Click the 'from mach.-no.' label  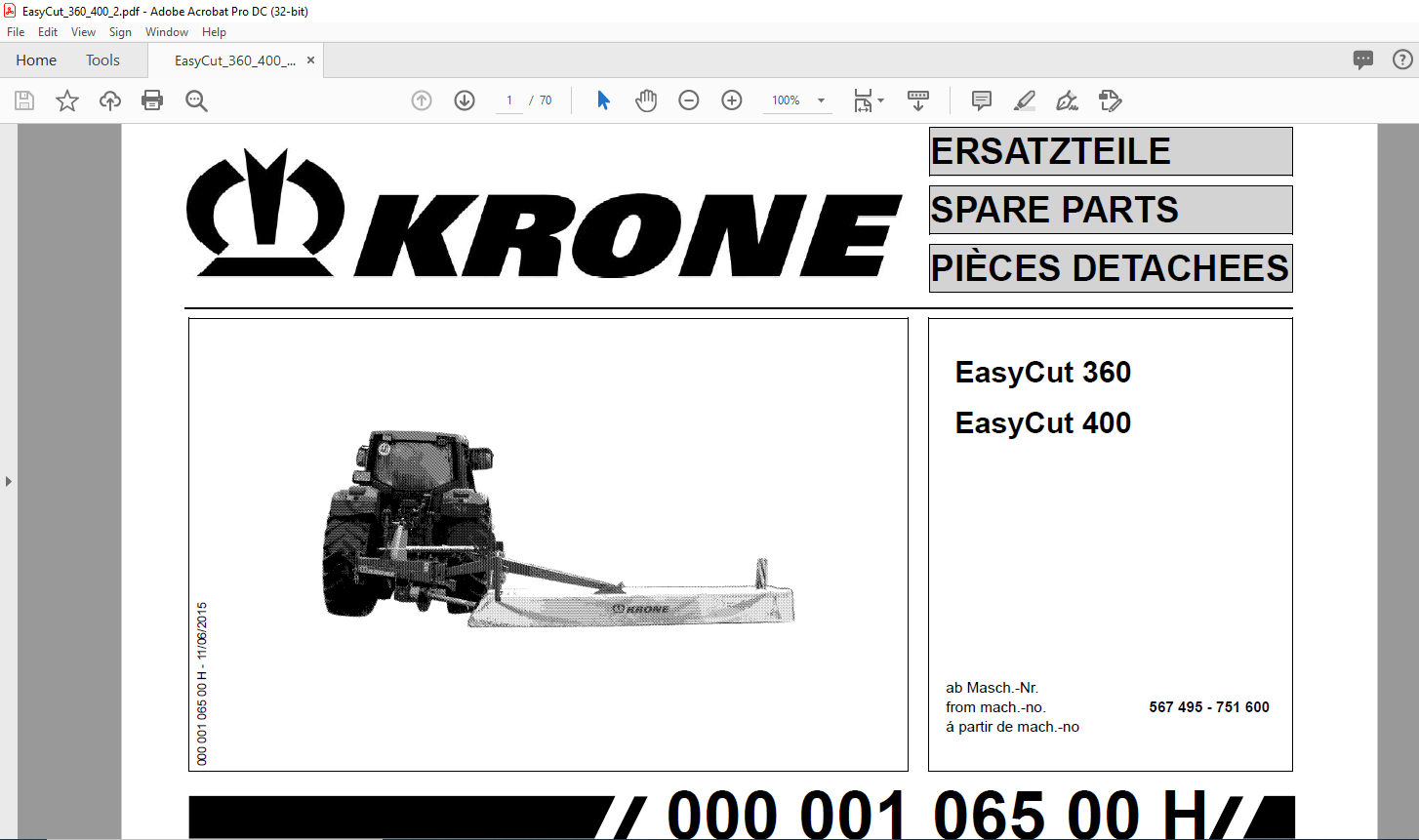tap(995, 707)
